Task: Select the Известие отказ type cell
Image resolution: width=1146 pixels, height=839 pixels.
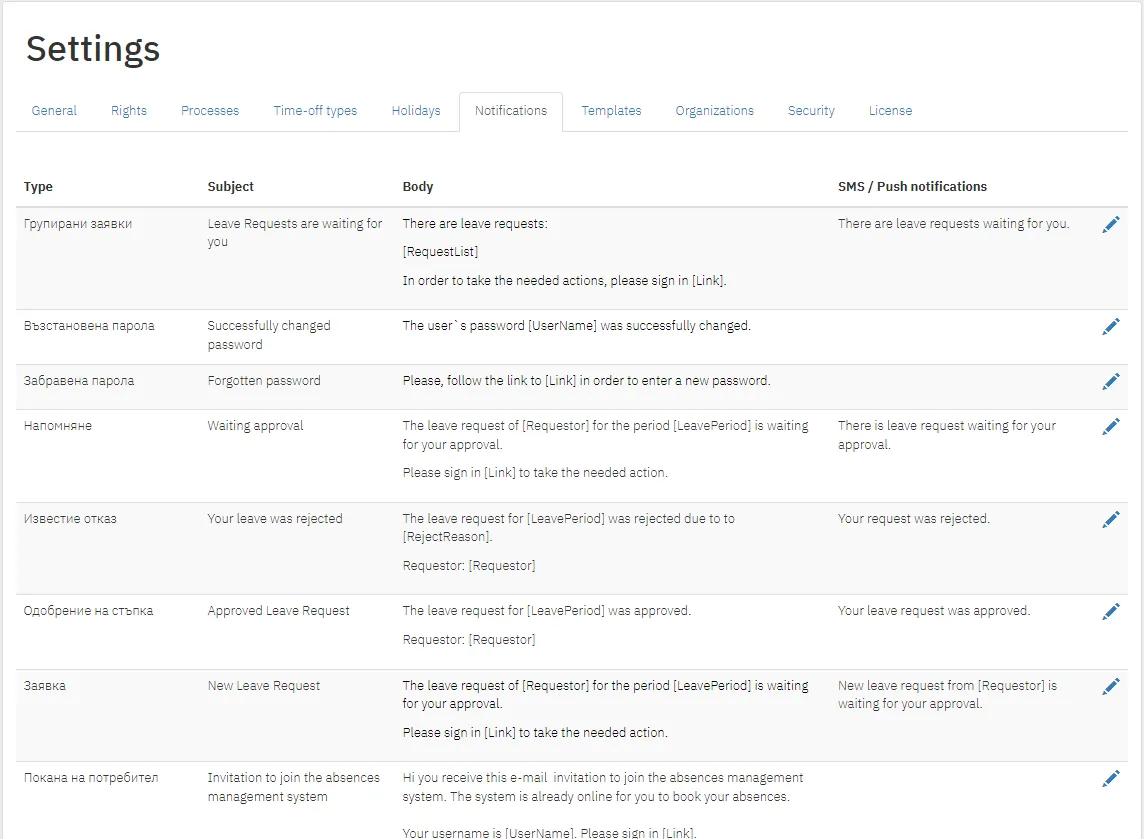Action: pos(70,519)
